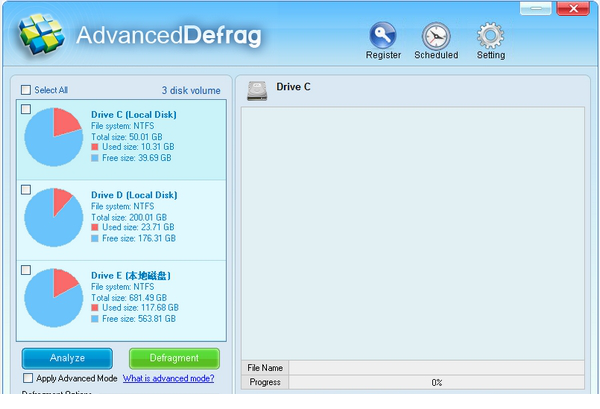Screen dimensions: 600x409
Task: Click the AdvancedDefrag cube logo
Action: (42, 34)
